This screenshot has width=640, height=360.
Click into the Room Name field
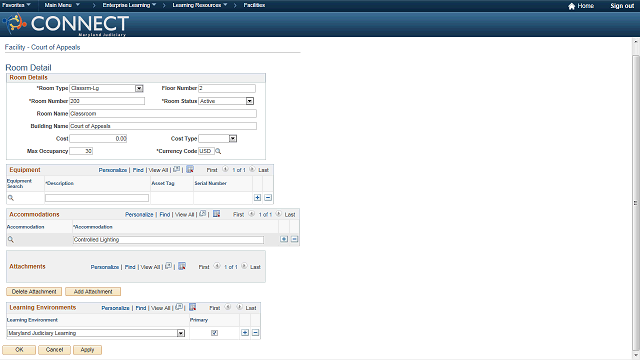[163, 113]
